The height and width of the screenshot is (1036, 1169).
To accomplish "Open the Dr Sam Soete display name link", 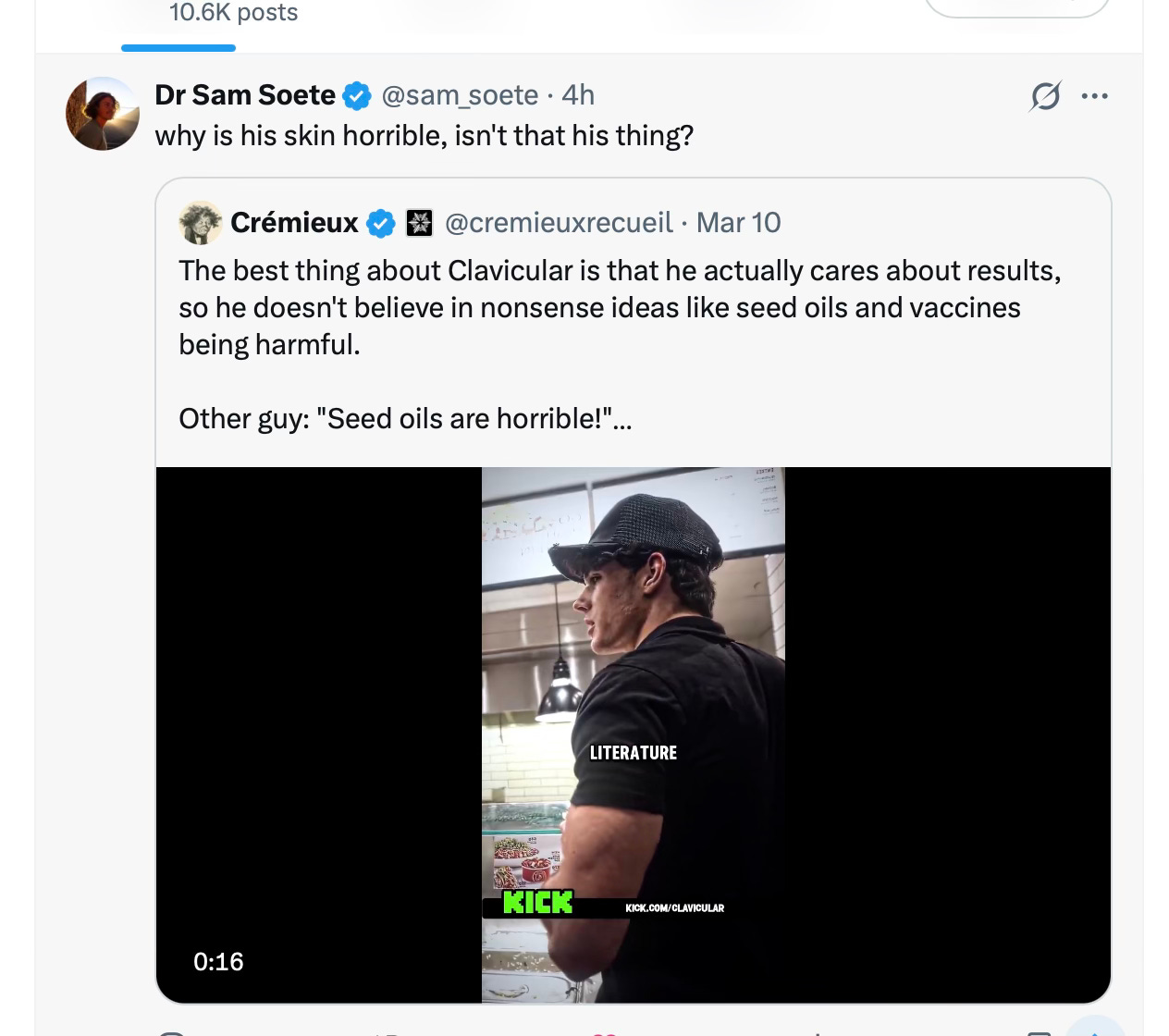I will pyautogui.click(x=245, y=95).
